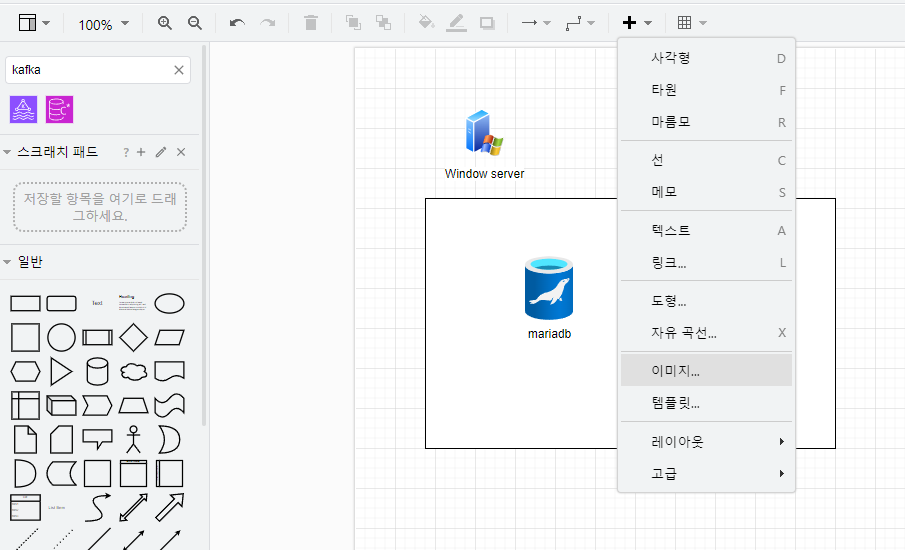Click the plus insert menu button
The width and height of the screenshot is (905, 550).
[637, 23]
